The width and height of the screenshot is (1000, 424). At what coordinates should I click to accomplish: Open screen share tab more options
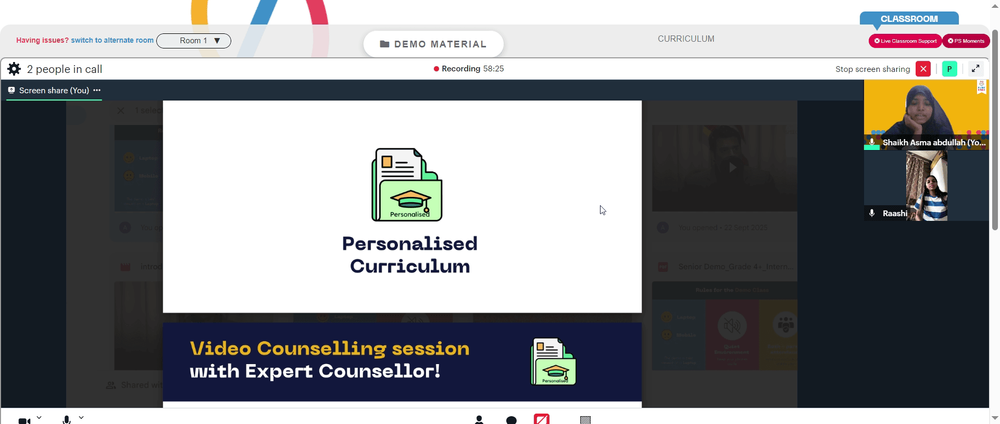97,91
